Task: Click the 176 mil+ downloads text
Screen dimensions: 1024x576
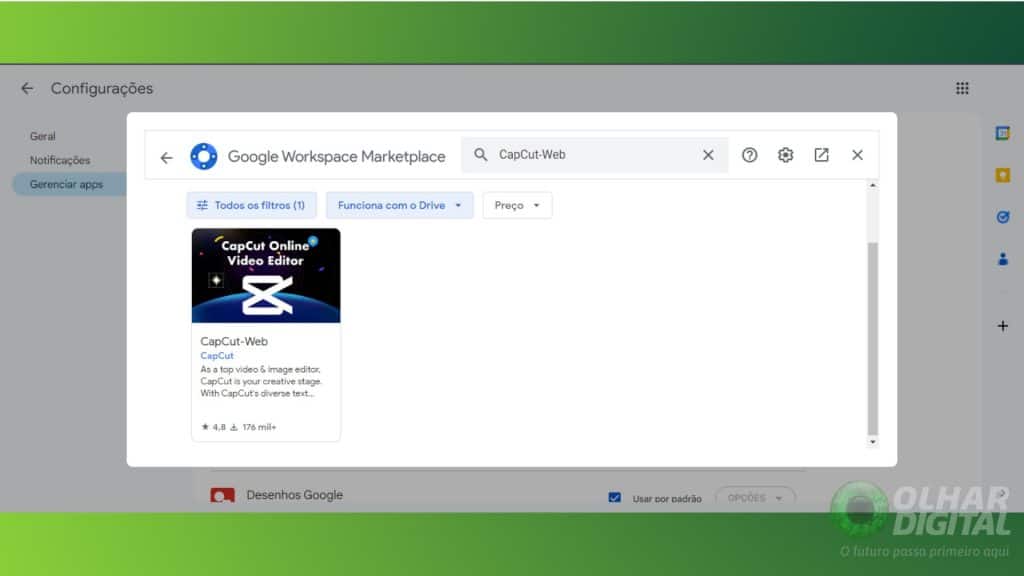Action: (259, 427)
